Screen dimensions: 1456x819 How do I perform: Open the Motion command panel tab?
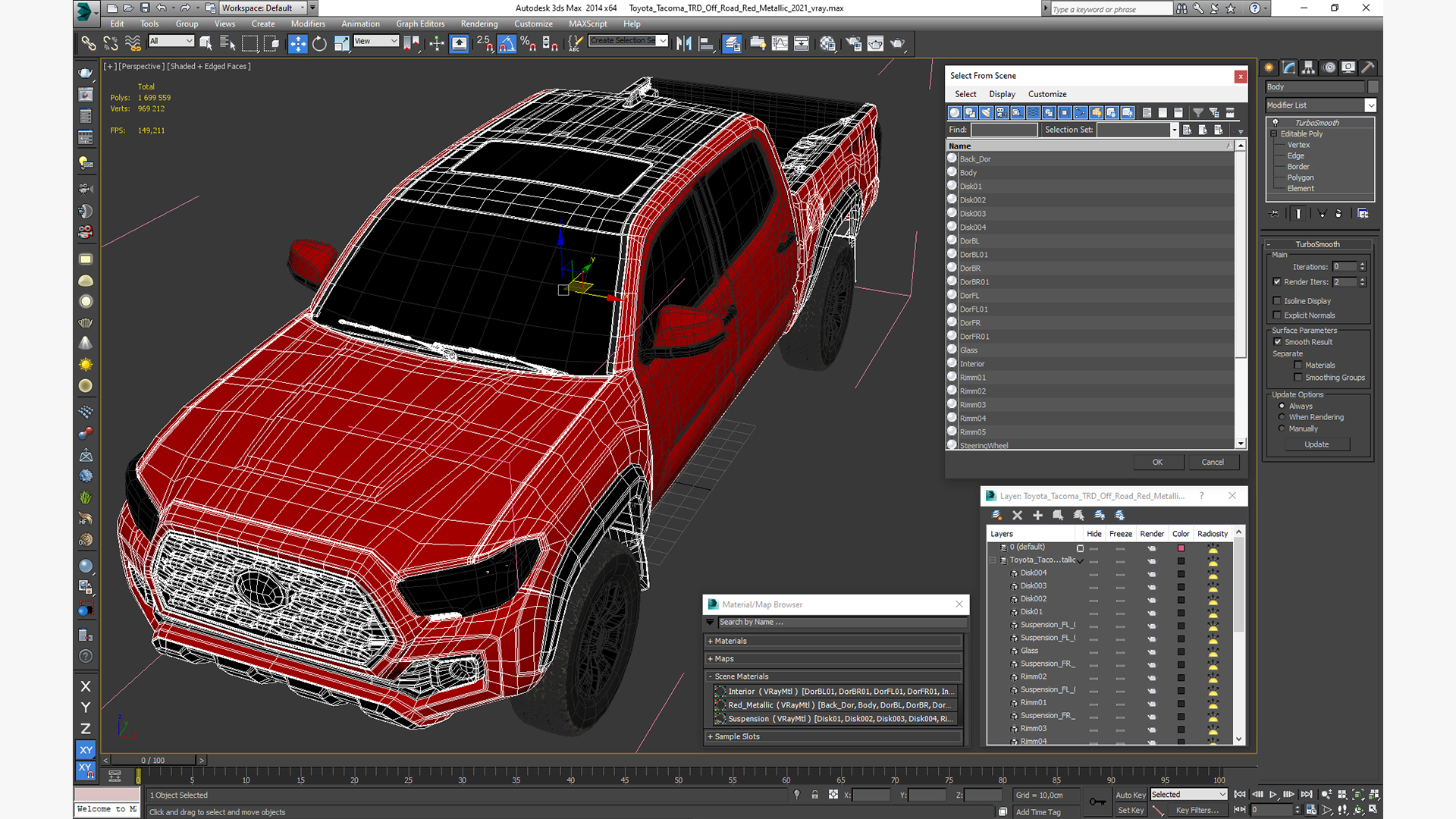pos(1329,67)
